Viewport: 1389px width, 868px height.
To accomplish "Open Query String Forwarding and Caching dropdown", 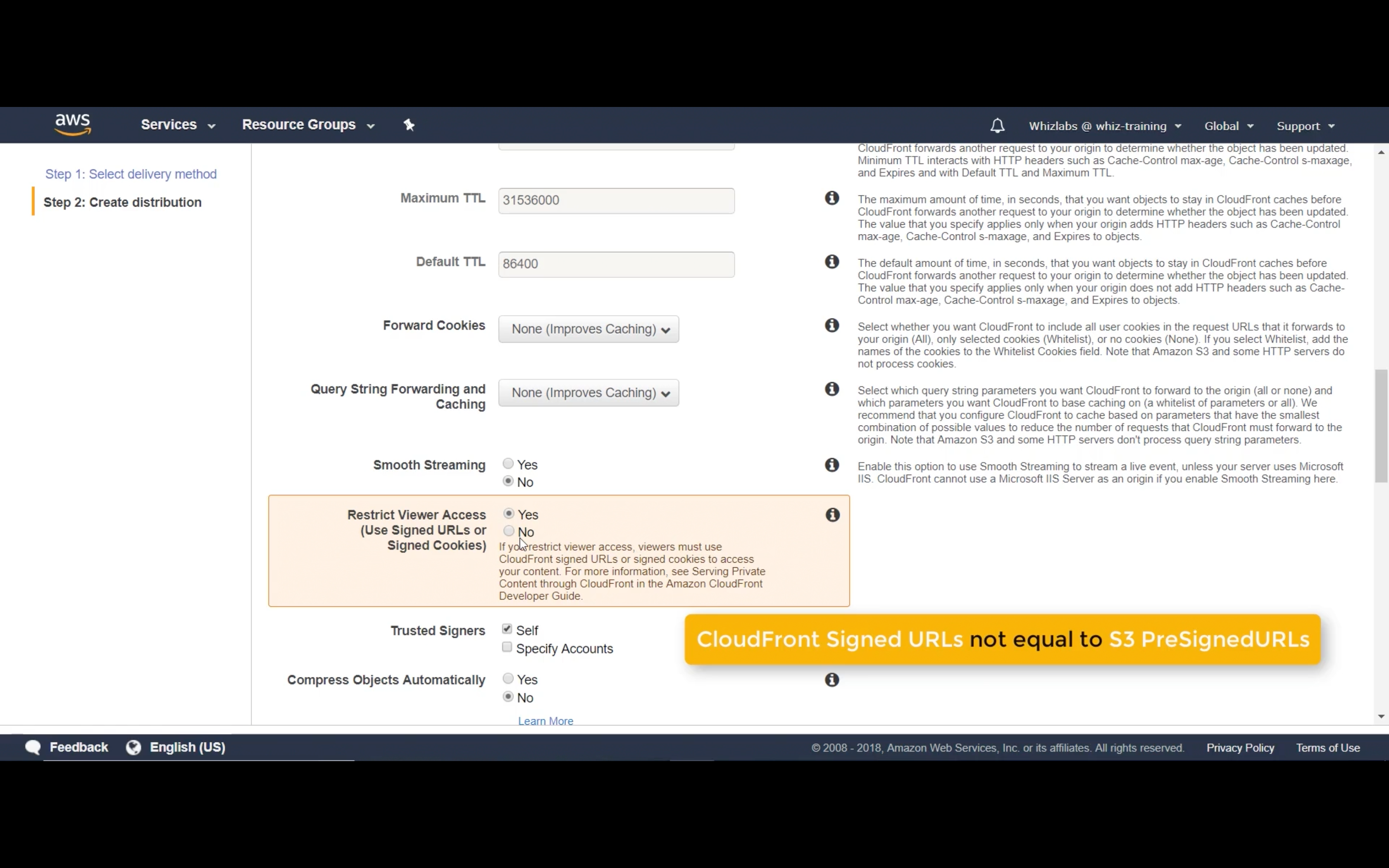I will pyautogui.click(x=588, y=393).
